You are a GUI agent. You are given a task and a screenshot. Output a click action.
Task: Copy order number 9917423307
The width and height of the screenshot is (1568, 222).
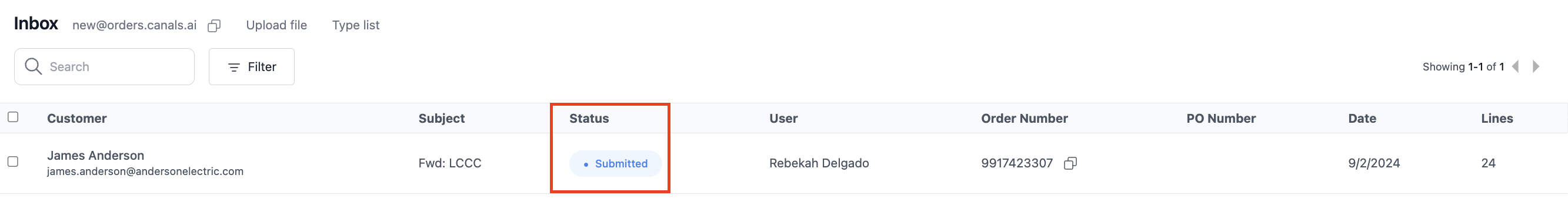coord(1070,163)
